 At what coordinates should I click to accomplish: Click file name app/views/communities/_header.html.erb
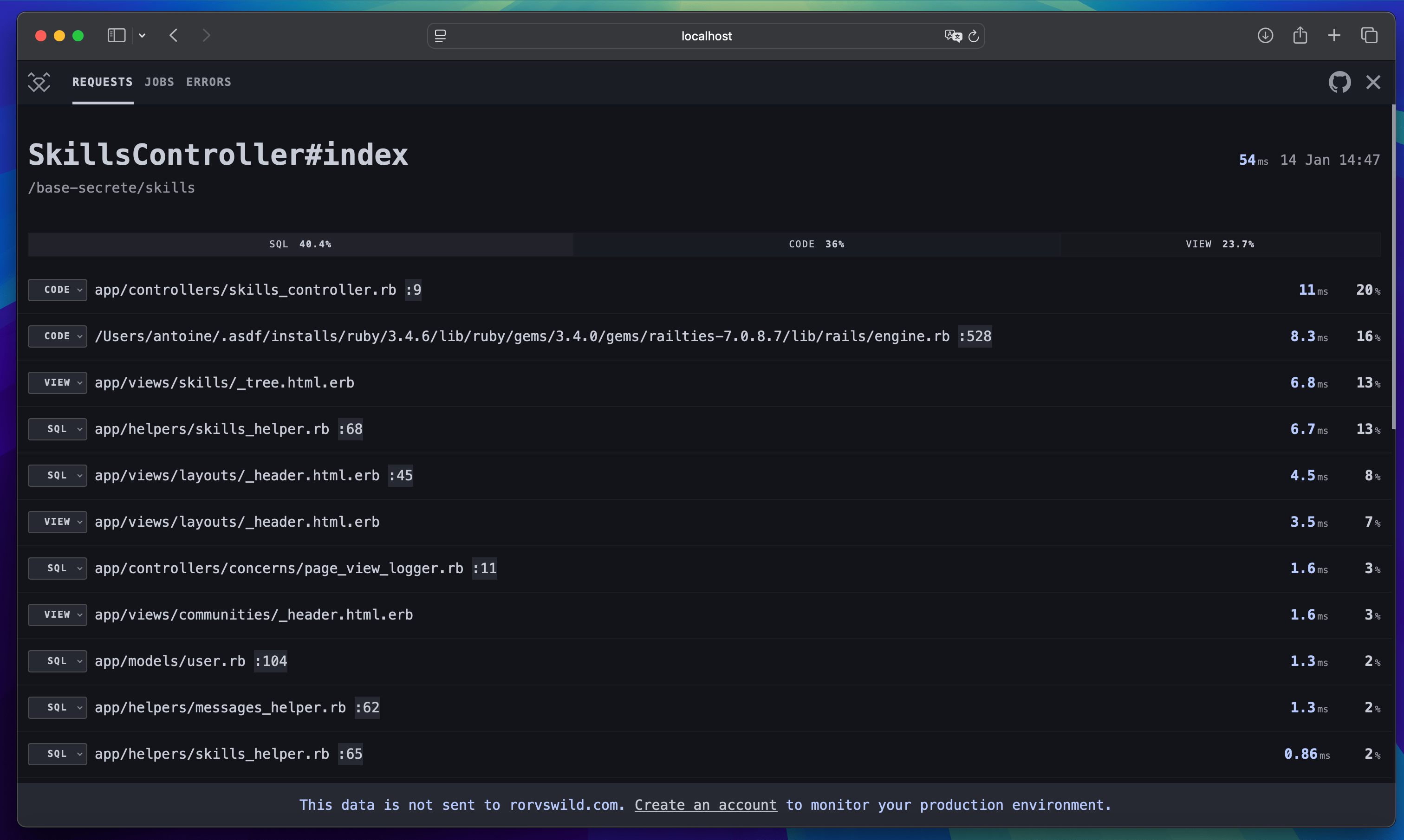[x=253, y=615]
